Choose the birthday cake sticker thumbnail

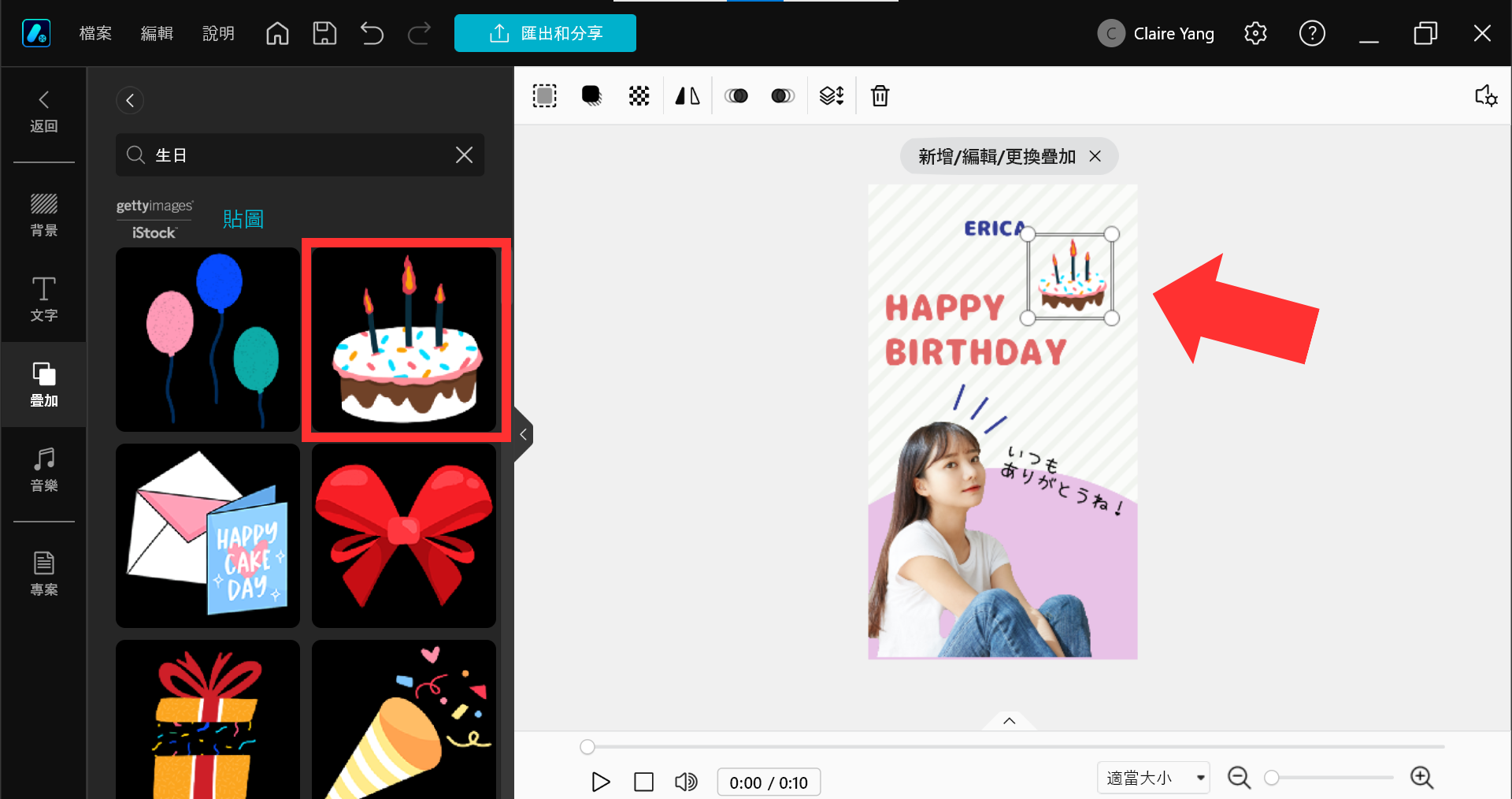(404, 339)
